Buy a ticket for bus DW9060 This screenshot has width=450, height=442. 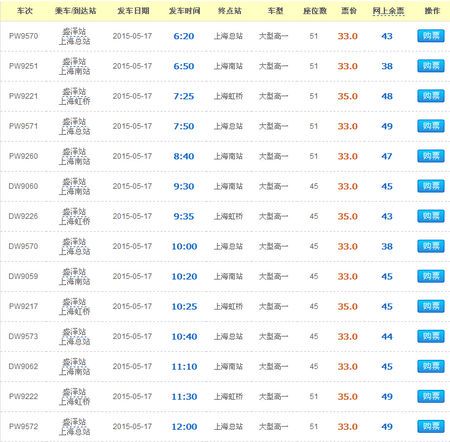click(431, 186)
